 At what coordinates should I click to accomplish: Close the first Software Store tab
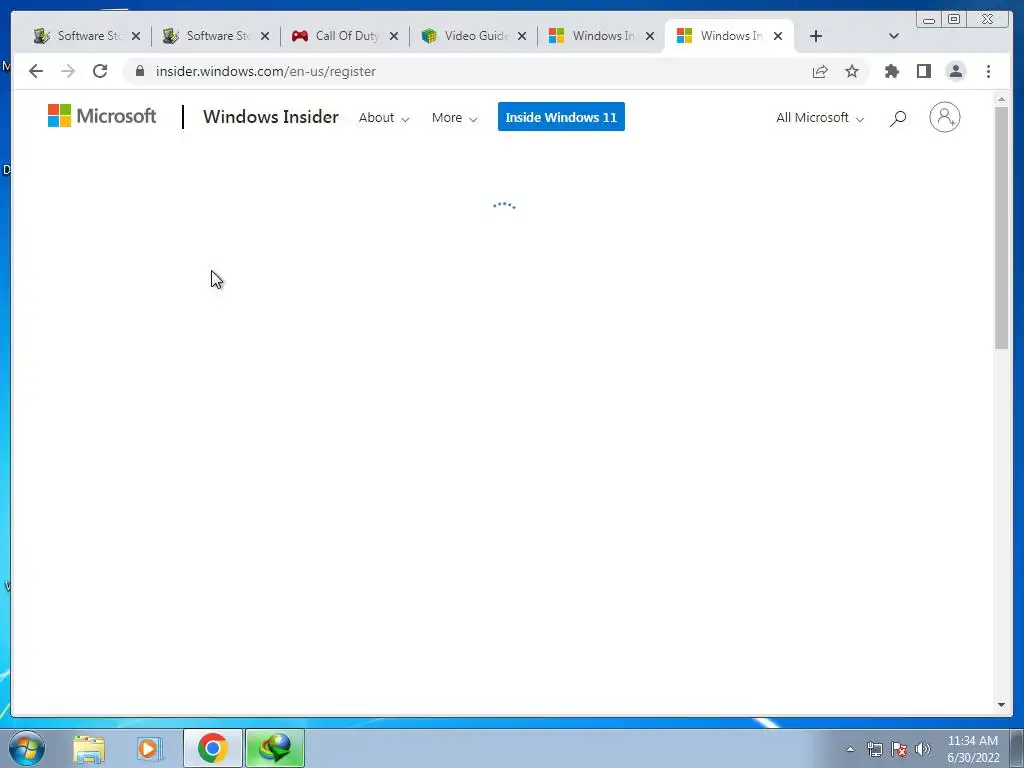(x=136, y=37)
